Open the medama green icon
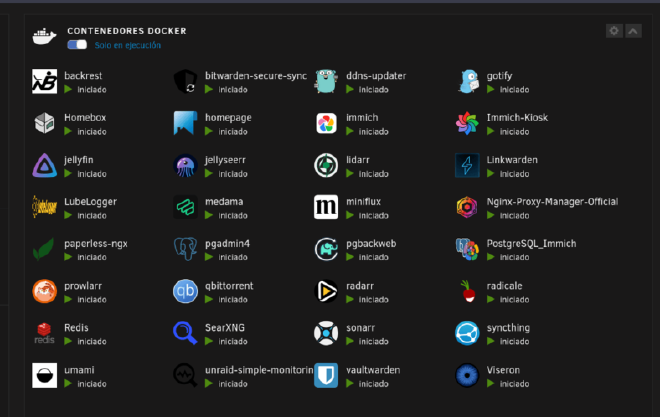Viewport: 660px width, 417px height. [x=186, y=207]
